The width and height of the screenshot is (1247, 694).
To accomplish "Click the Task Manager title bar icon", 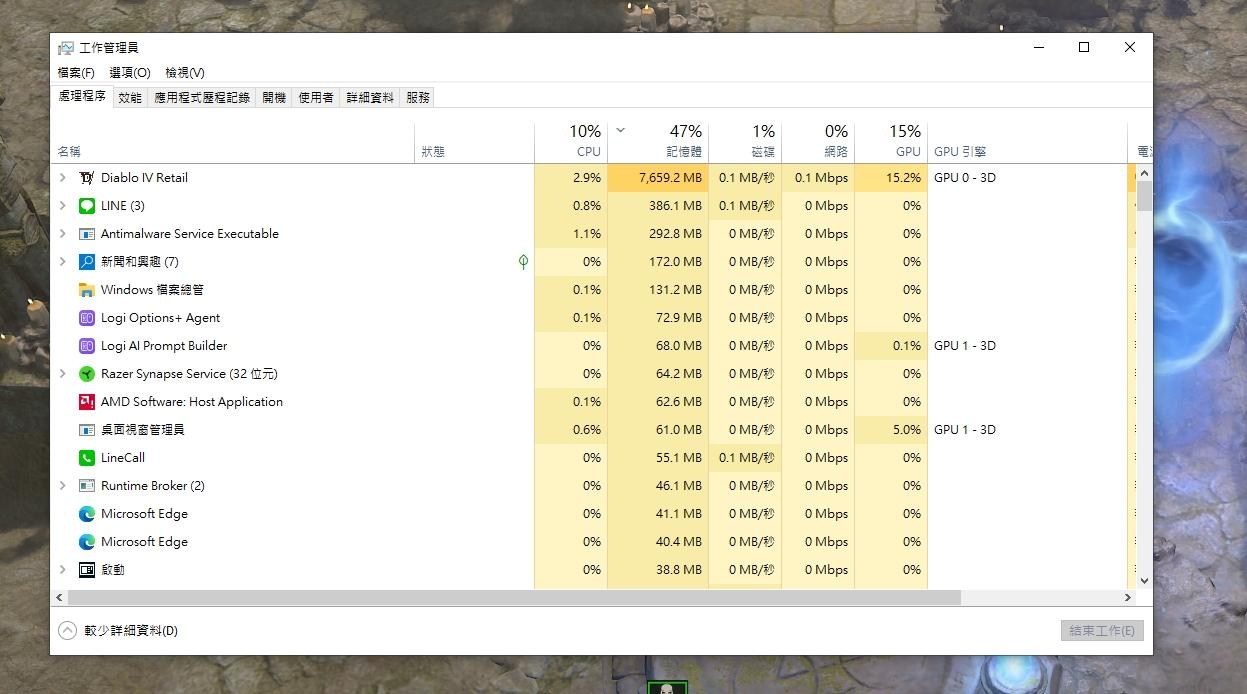I will click(x=66, y=48).
